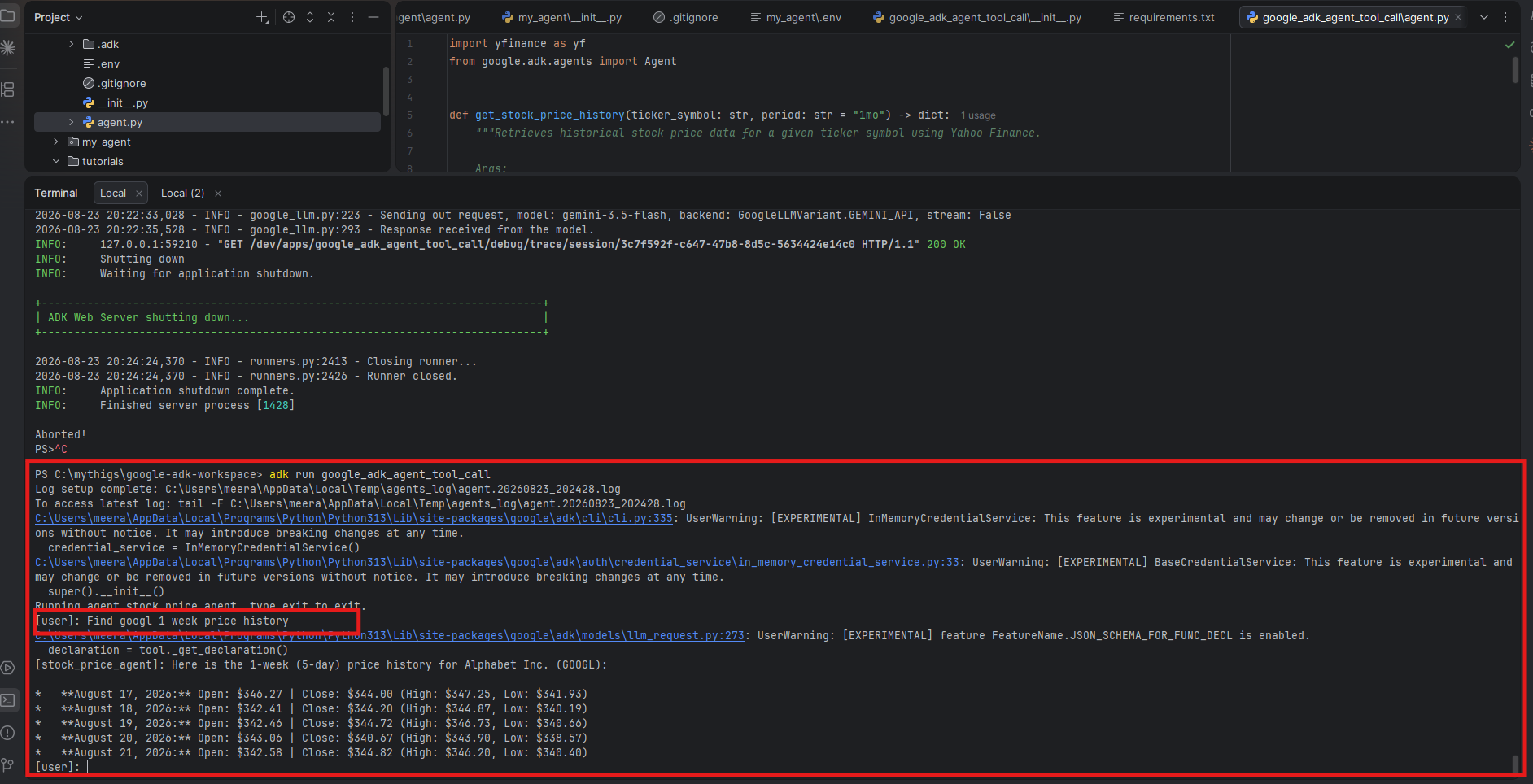Select the tutorials folder row
The image size is (1533, 784).
[207, 161]
